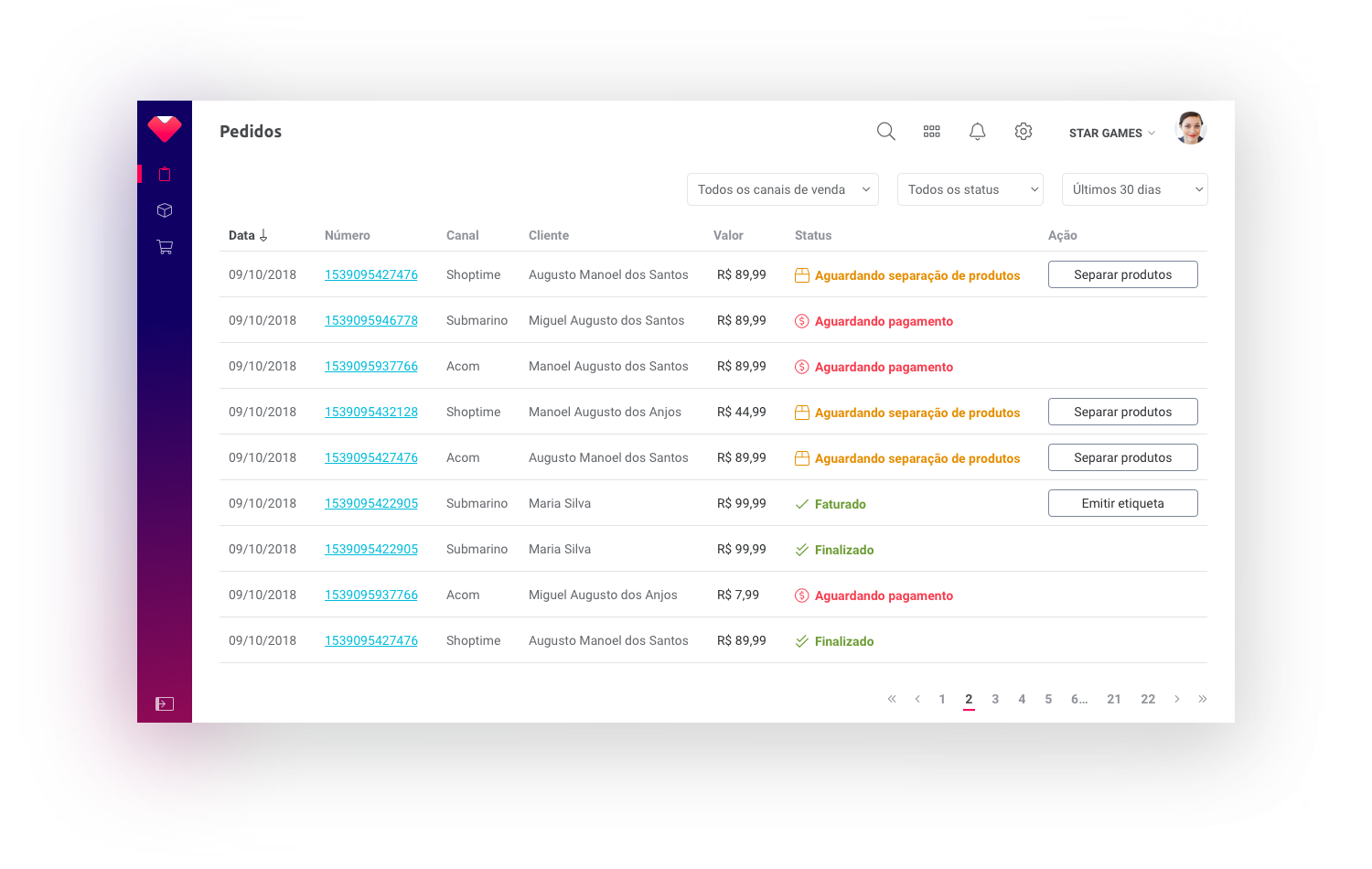Click the Status column header
1372x869 pixels.
[813, 235]
